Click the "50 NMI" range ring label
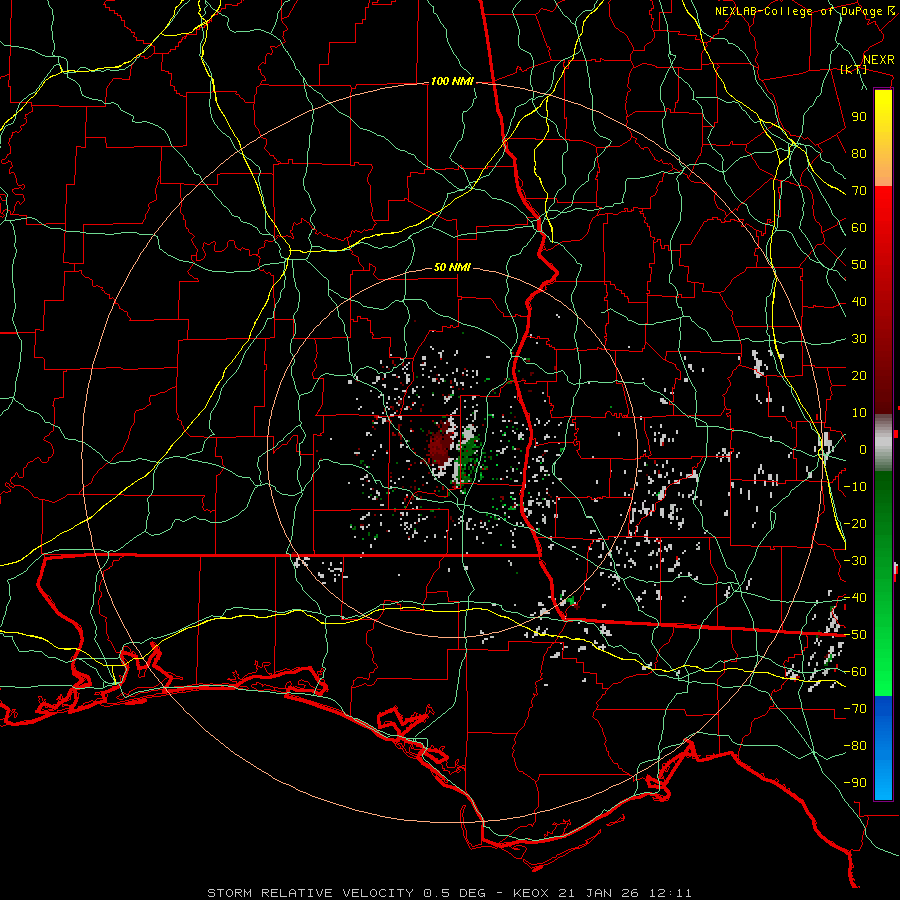 [452, 267]
